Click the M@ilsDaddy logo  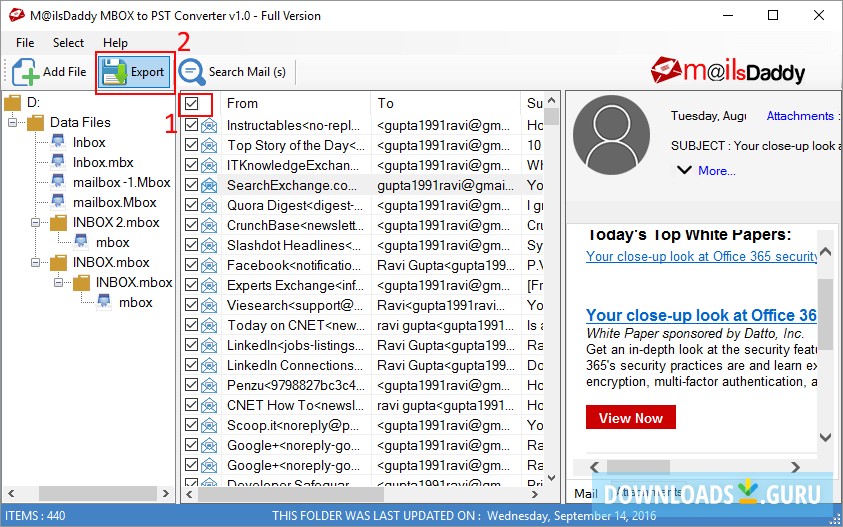pos(727,72)
